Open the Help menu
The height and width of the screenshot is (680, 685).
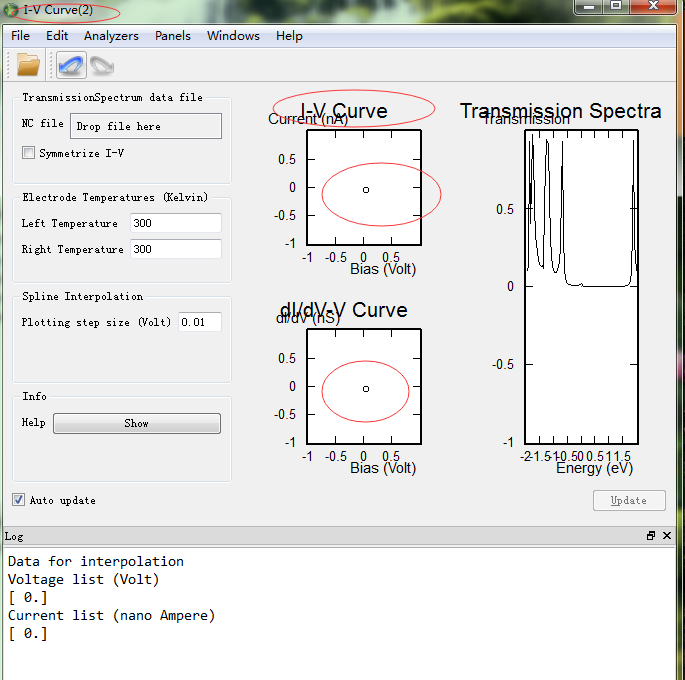(289, 36)
